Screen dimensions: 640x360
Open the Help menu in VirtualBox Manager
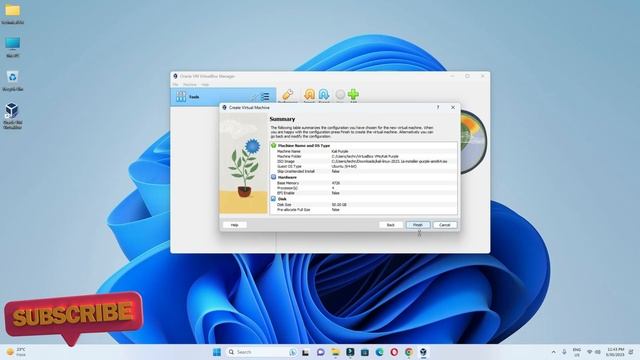pos(205,84)
